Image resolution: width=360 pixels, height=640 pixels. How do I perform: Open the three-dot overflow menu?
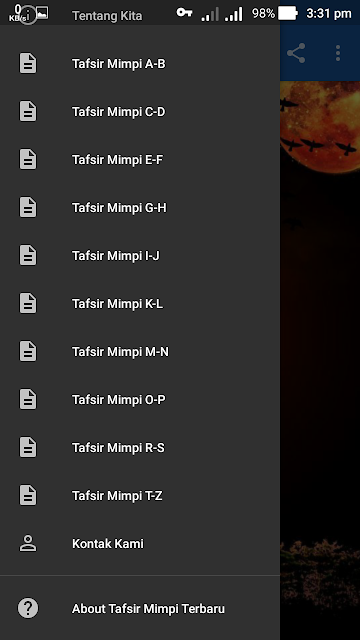(338, 53)
